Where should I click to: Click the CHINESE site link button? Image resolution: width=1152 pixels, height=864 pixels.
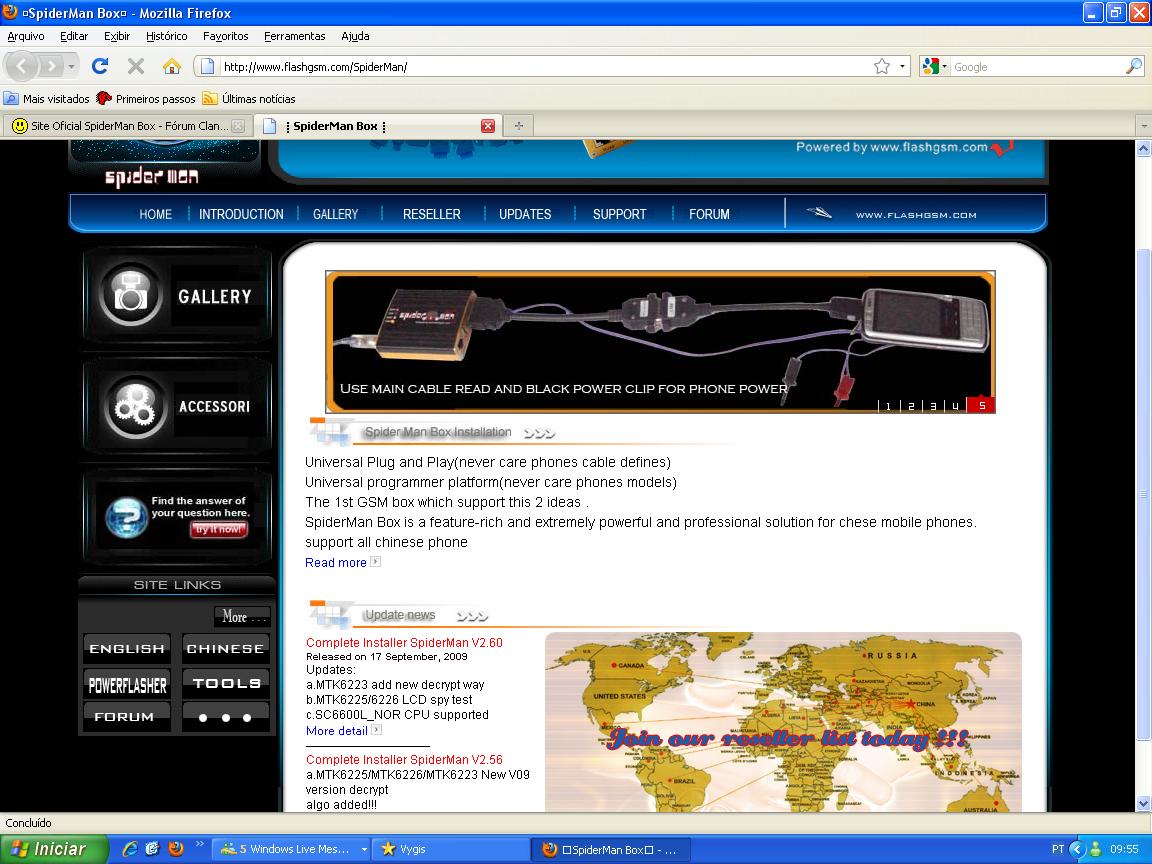point(226,649)
